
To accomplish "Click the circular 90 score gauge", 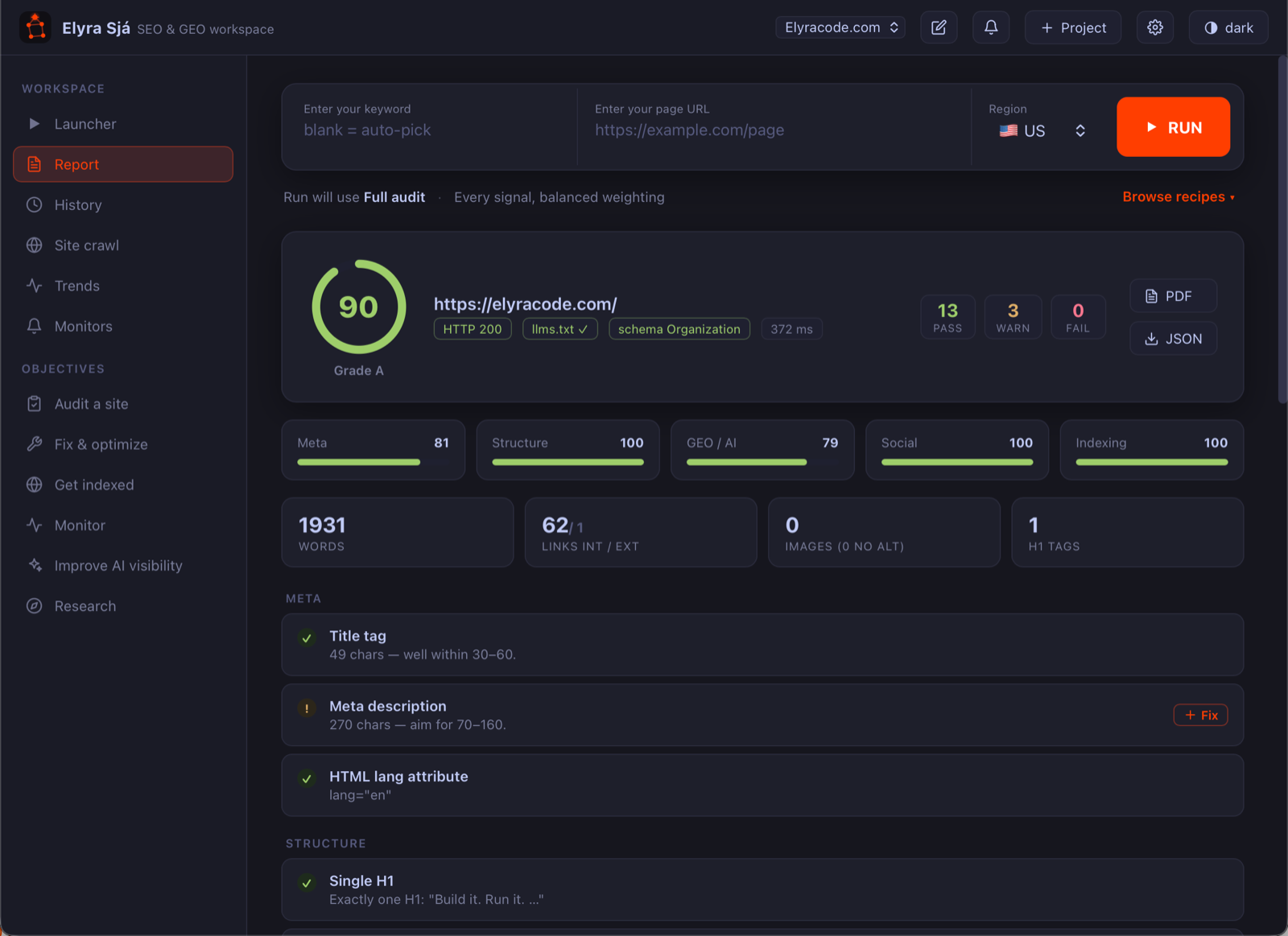I will coord(359,307).
